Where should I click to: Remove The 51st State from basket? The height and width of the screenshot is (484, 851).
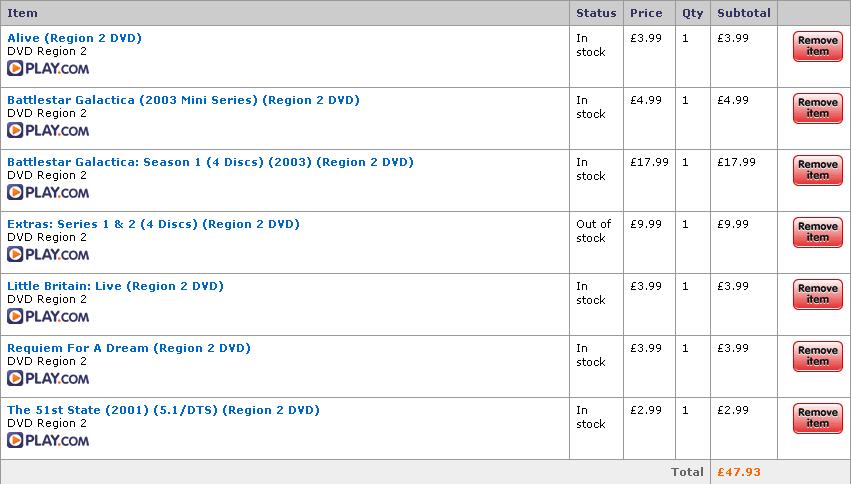(817, 418)
